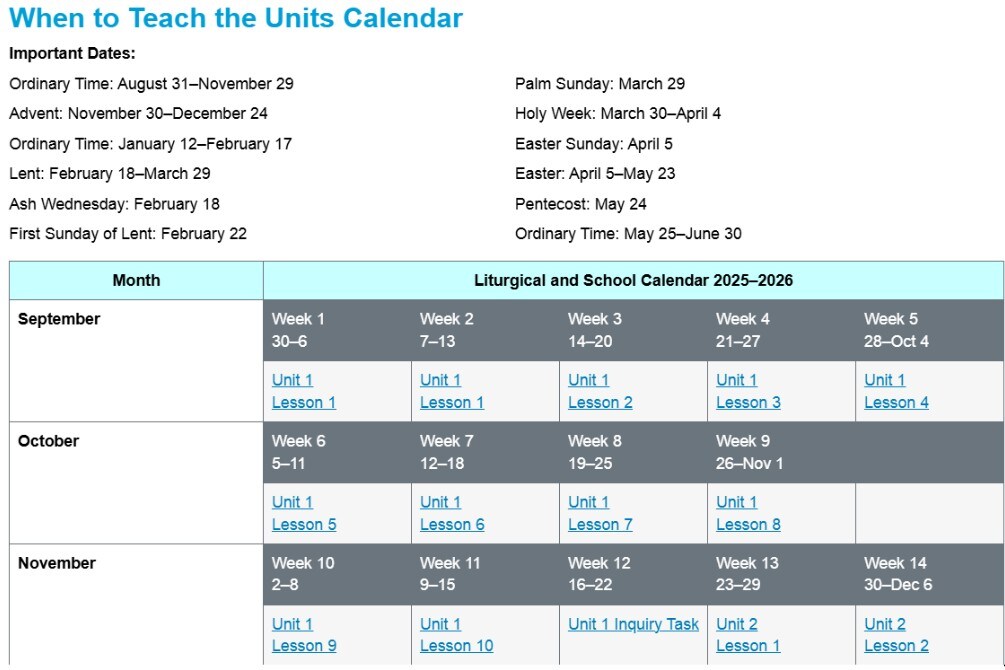1005x670 pixels.
Task: Open Lesson 7 link in Week 8
Action: pyautogui.click(x=600, y=524)
